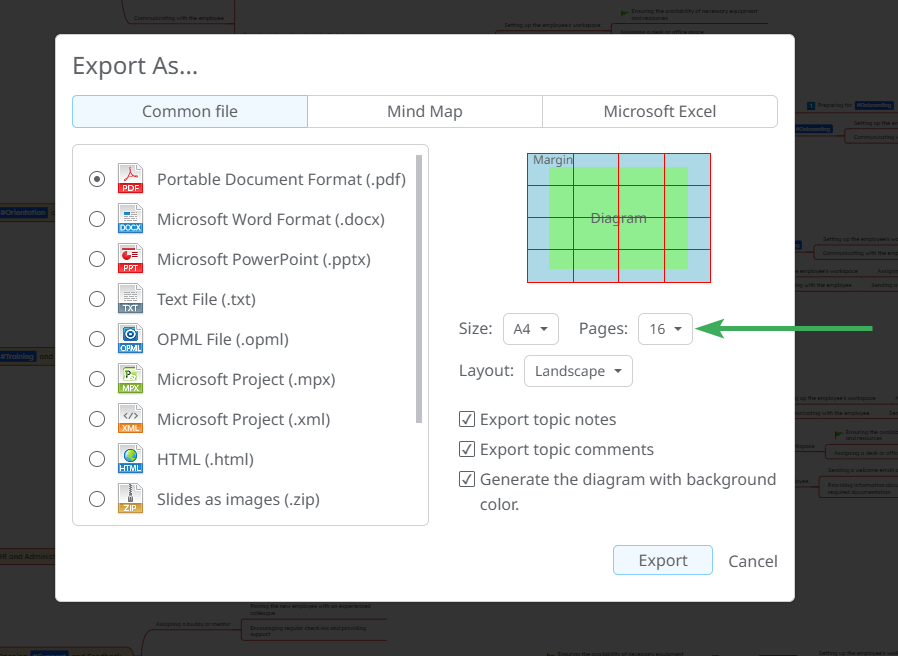898x656 pixels.
Task: Select Microsoft Word Format radio button
Action: (97, 219)
